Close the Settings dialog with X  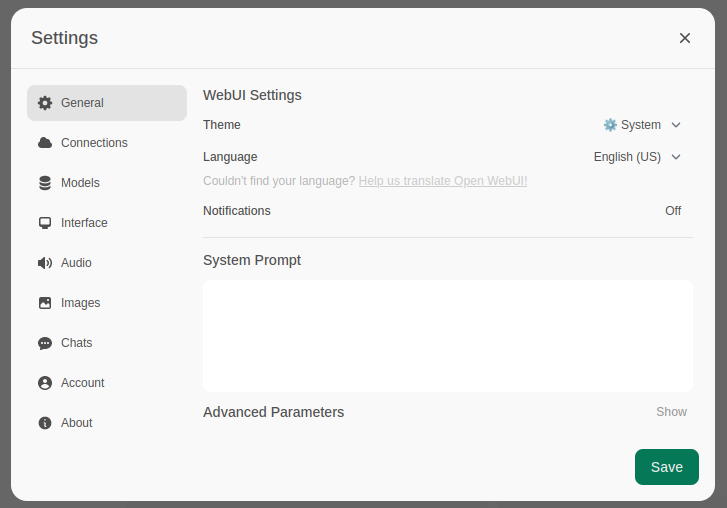(685, 38)
